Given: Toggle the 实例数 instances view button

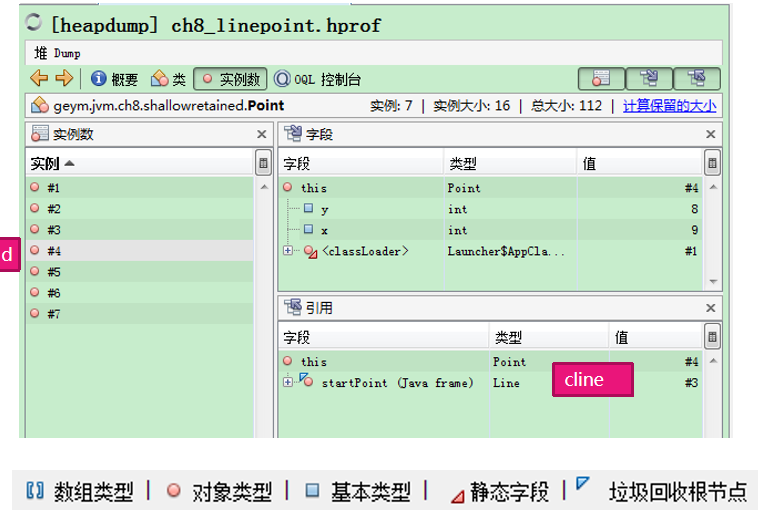Looking at the screenshot, I should coord(230,79).
